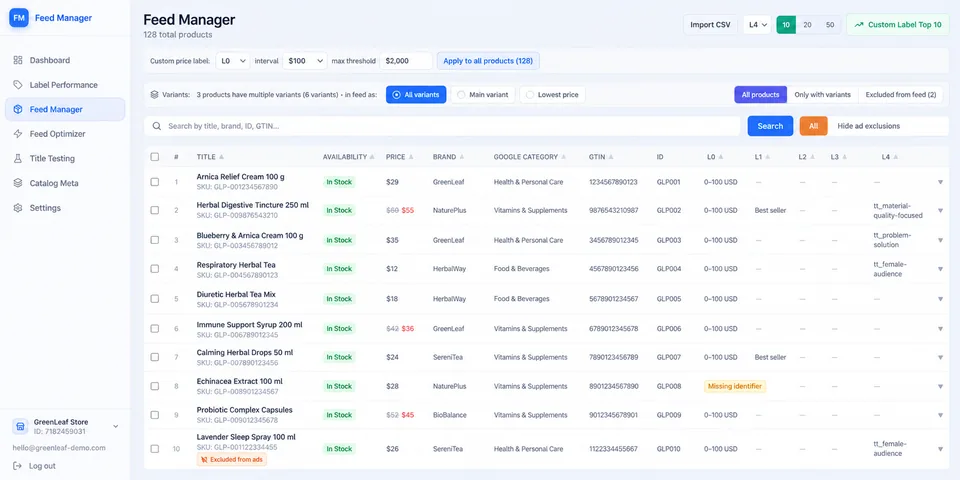Open Label Performance from the sidebar
The width and height of the screenshot is (960, 480).
65,84
